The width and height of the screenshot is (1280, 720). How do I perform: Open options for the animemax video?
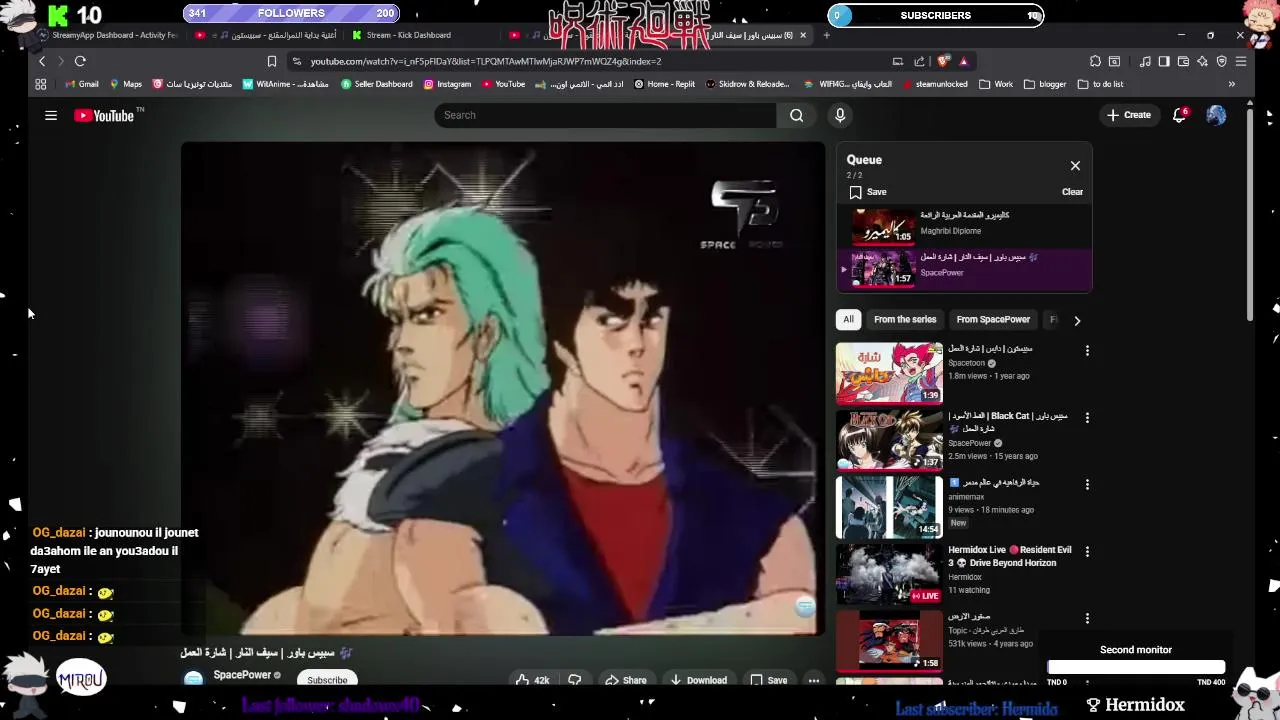tap(1087, 485)
